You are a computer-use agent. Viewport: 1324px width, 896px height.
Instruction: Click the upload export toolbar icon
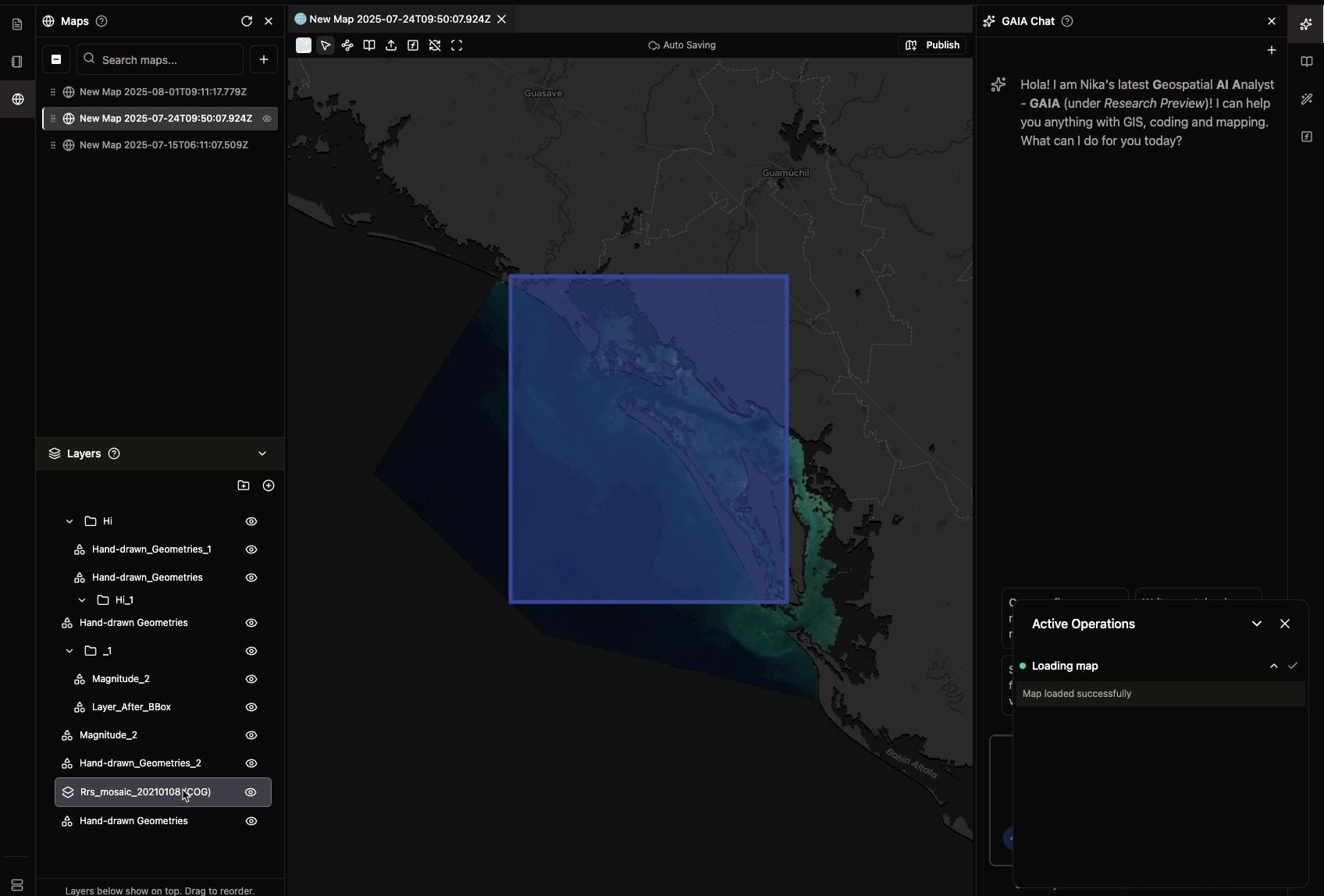point(391,45)
